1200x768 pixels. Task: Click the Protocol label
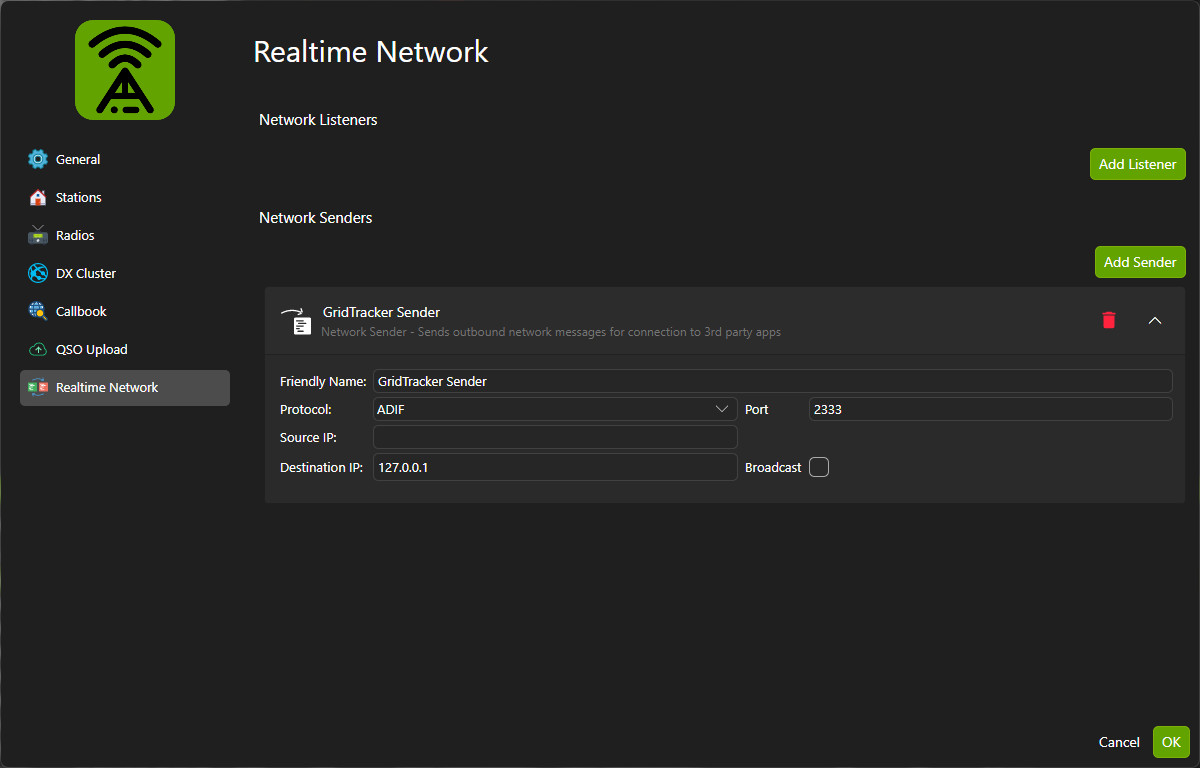[x=306, y=409]
